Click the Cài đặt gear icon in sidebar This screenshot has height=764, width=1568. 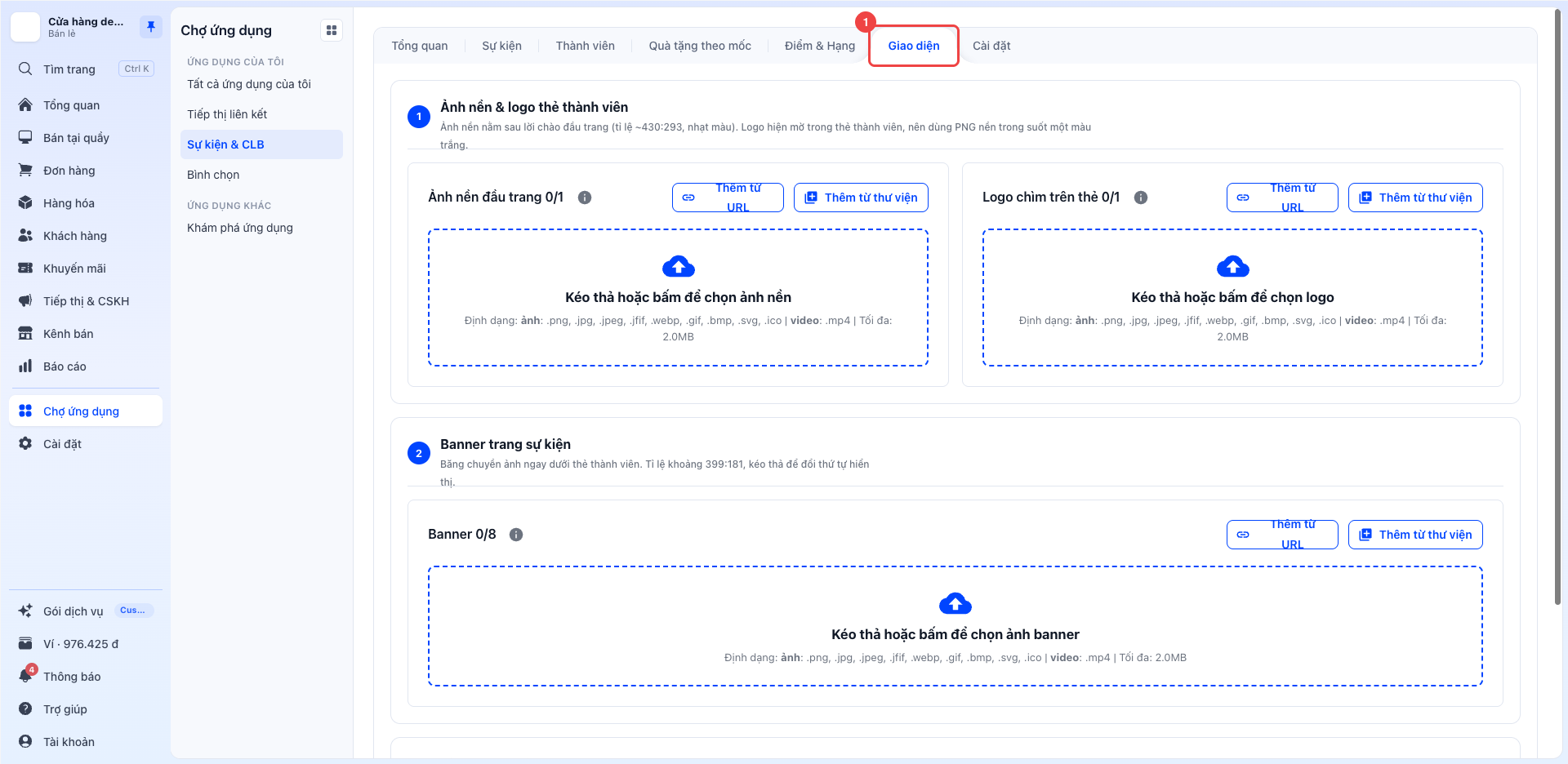(26, 444)
